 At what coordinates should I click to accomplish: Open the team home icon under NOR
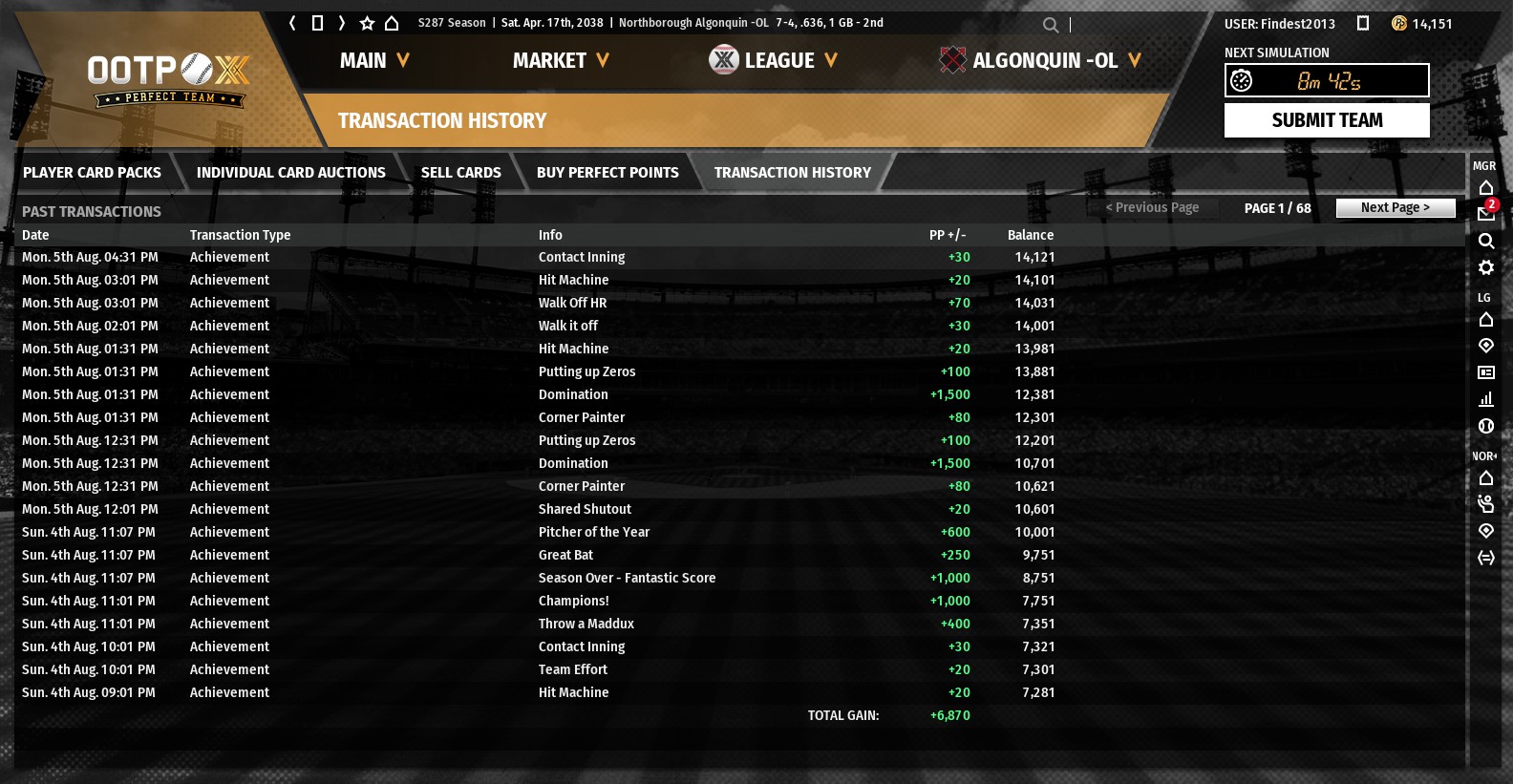click(x=1486, y=477)
